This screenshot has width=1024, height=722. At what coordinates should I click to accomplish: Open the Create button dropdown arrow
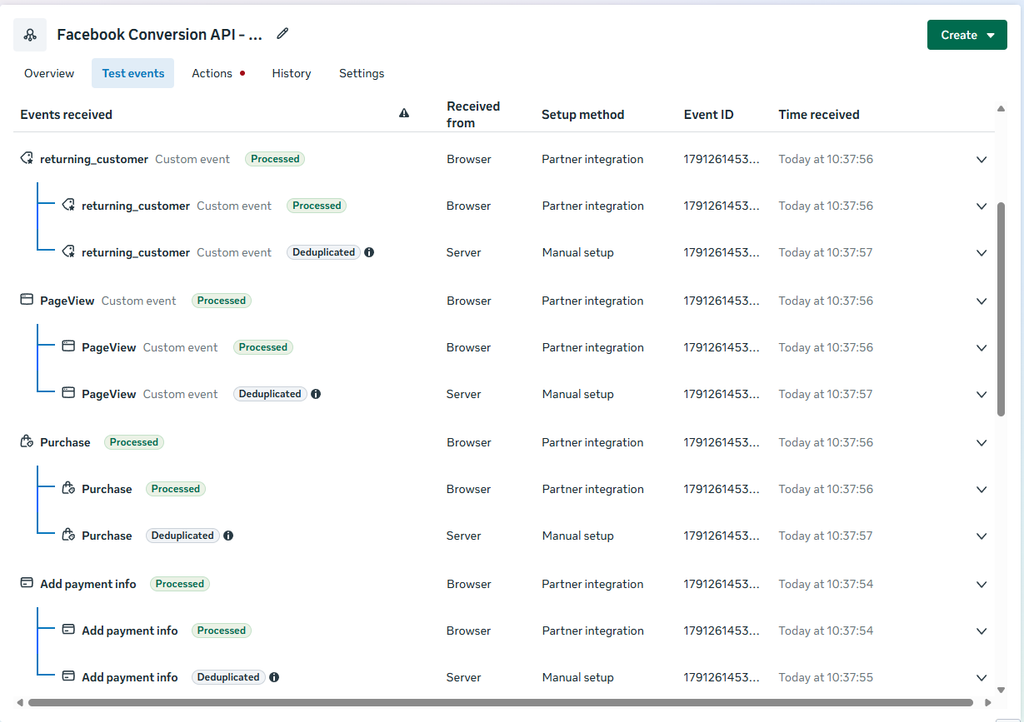coord(991,35)
